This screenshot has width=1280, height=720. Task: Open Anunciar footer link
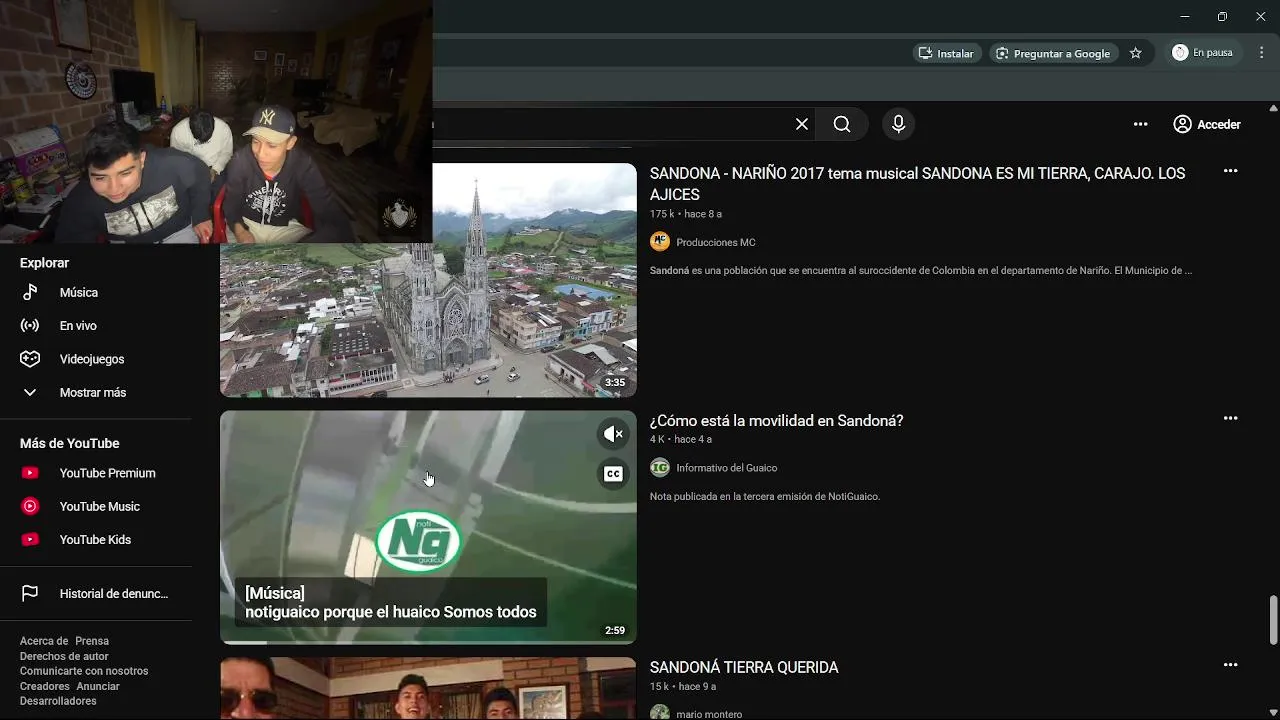[x=98, y=686]
